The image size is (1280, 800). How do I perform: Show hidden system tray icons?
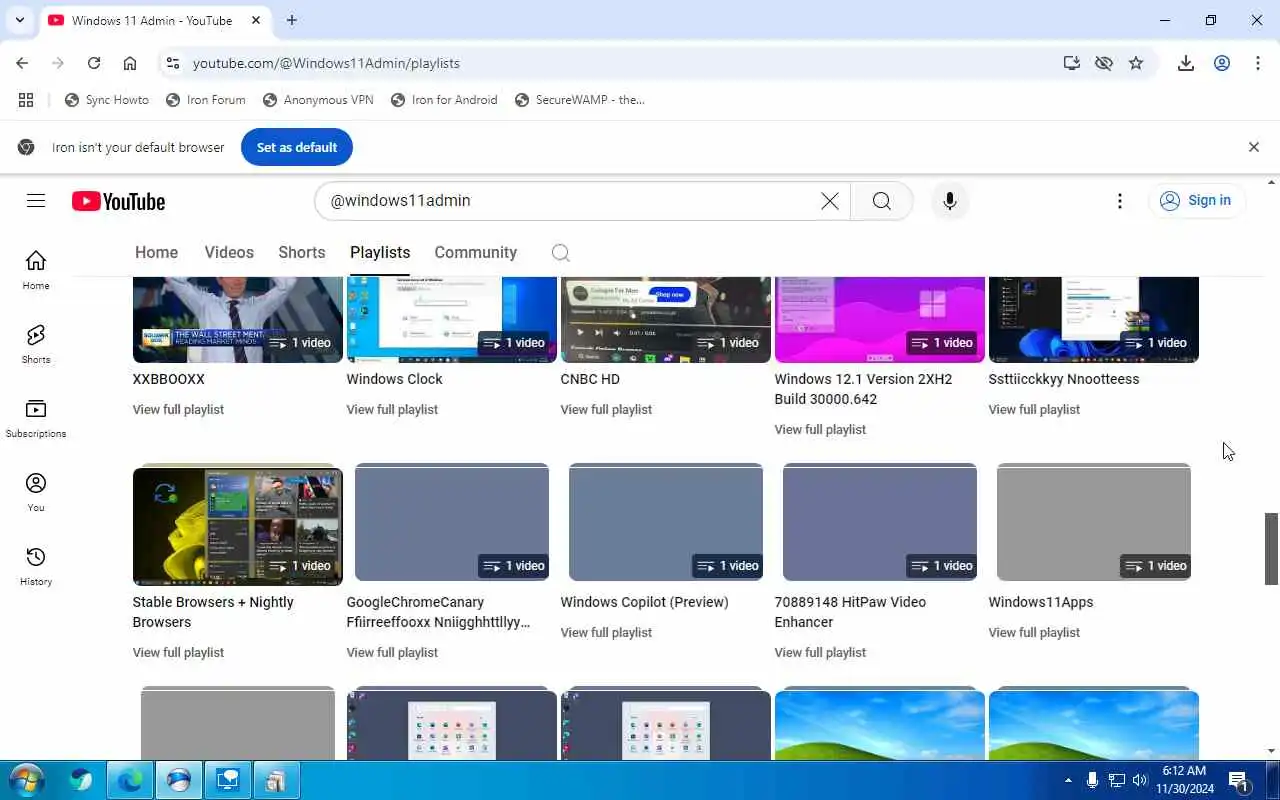(x=1068, y=780)
